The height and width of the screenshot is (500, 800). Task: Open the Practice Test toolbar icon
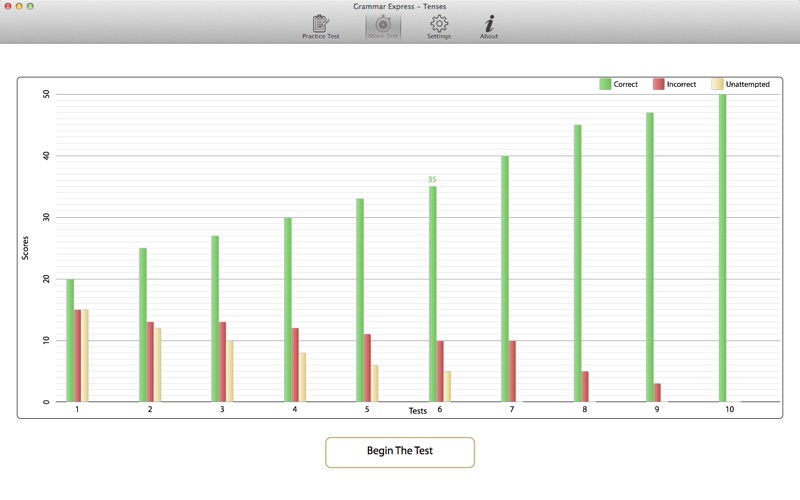click(x=321, y=24)
